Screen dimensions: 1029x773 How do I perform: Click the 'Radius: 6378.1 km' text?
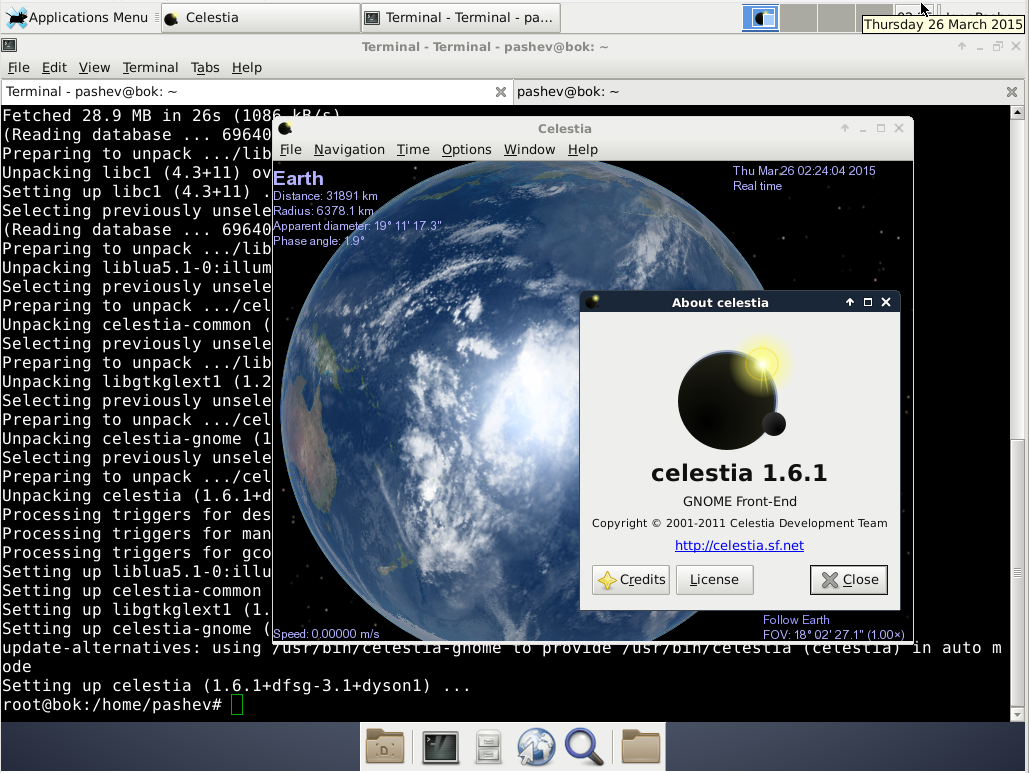tap(324, 211)
